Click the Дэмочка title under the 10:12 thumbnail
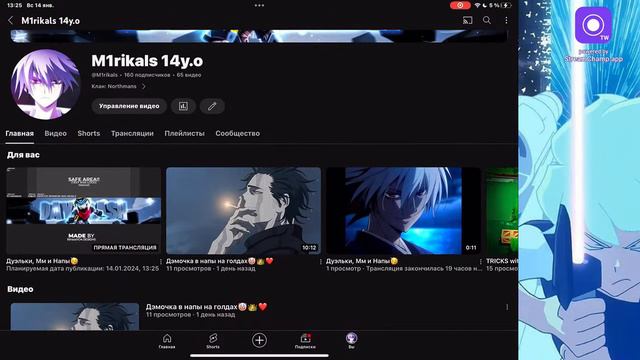Image resolution: width=640 pixels, height=360 pixels. click(x=220, y=261)
